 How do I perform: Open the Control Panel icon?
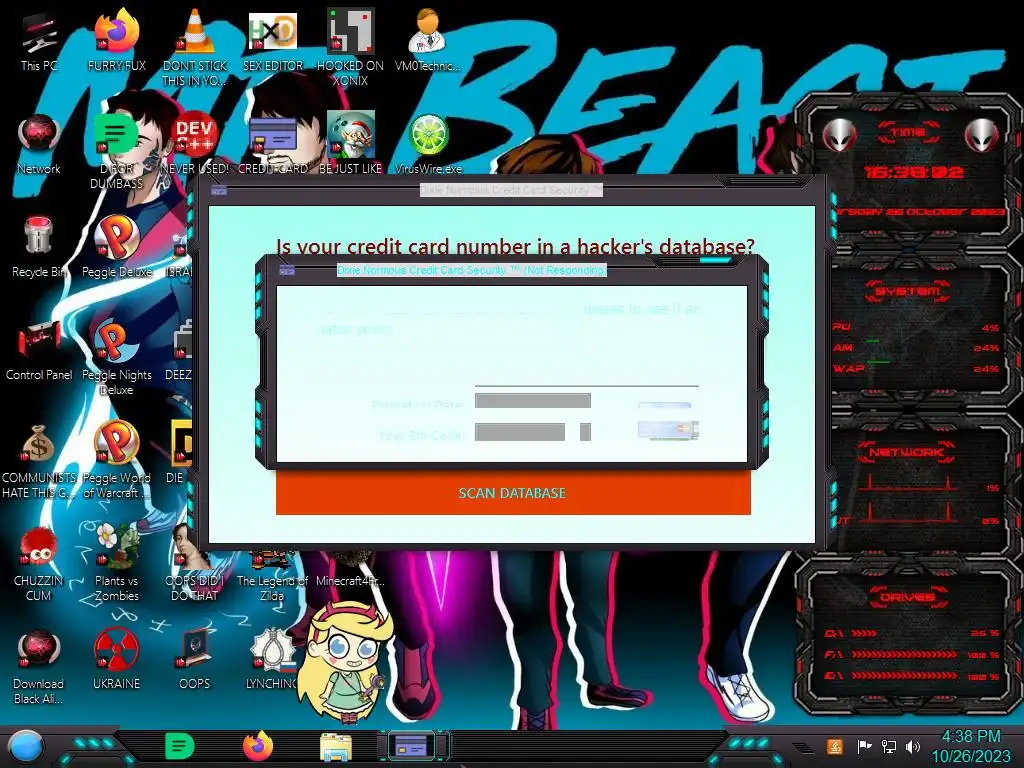point(39,351)
